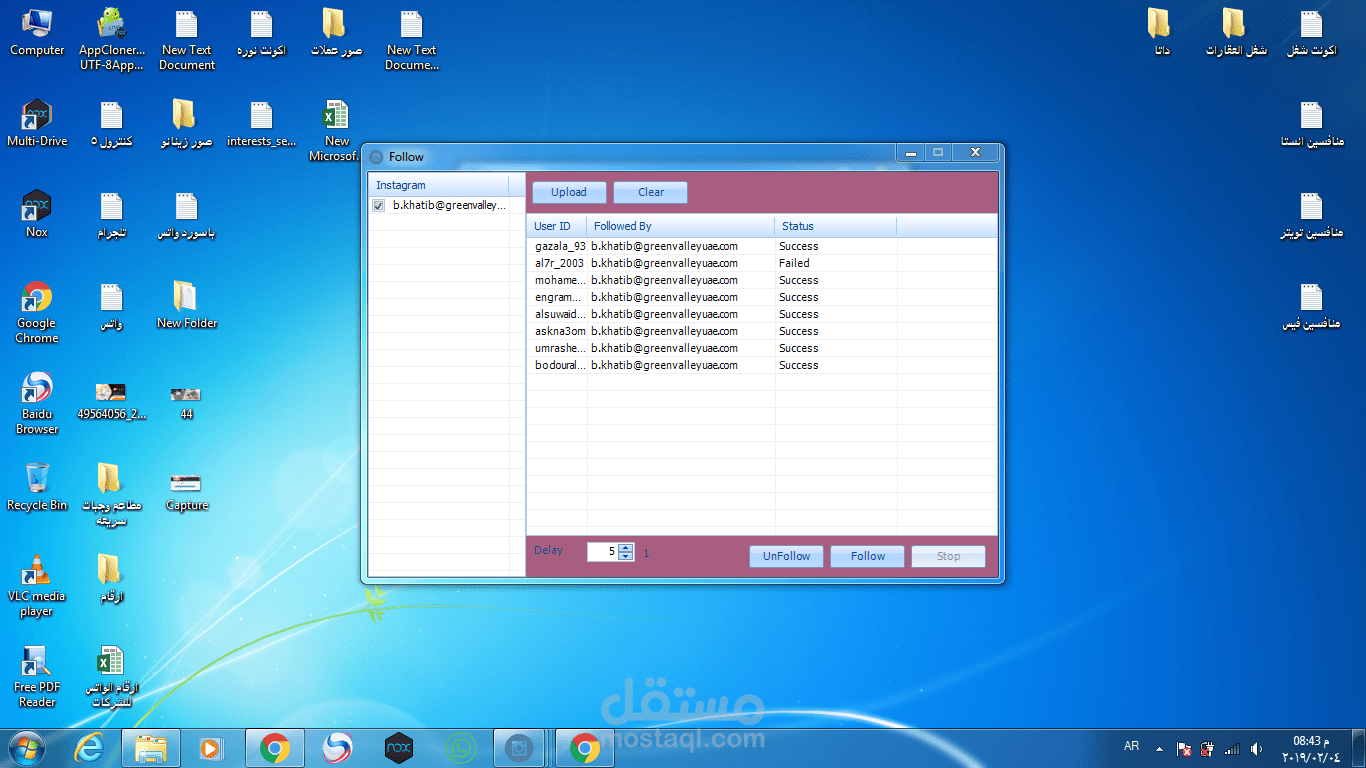
Task: Sort by the Status column header
Action: 836,226
